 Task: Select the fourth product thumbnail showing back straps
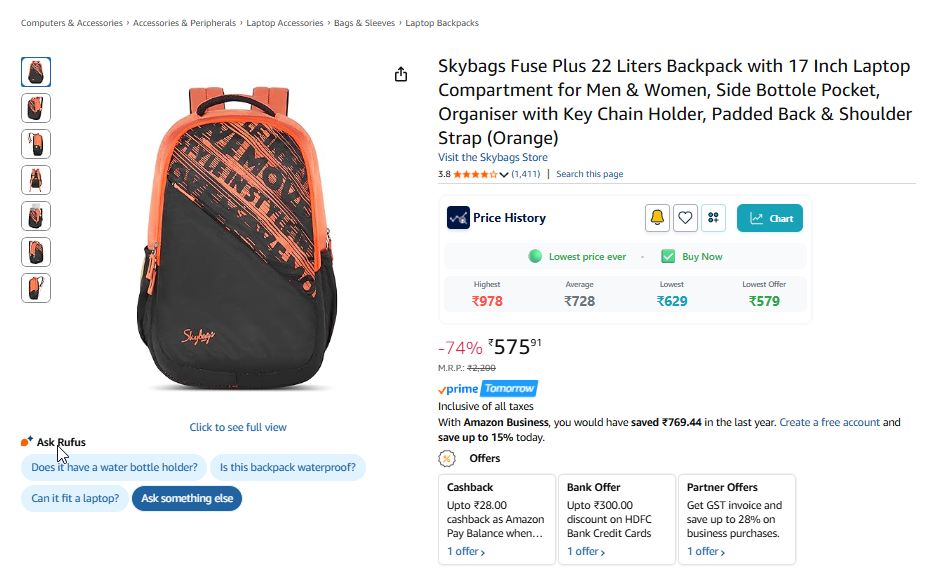[36, 180]
